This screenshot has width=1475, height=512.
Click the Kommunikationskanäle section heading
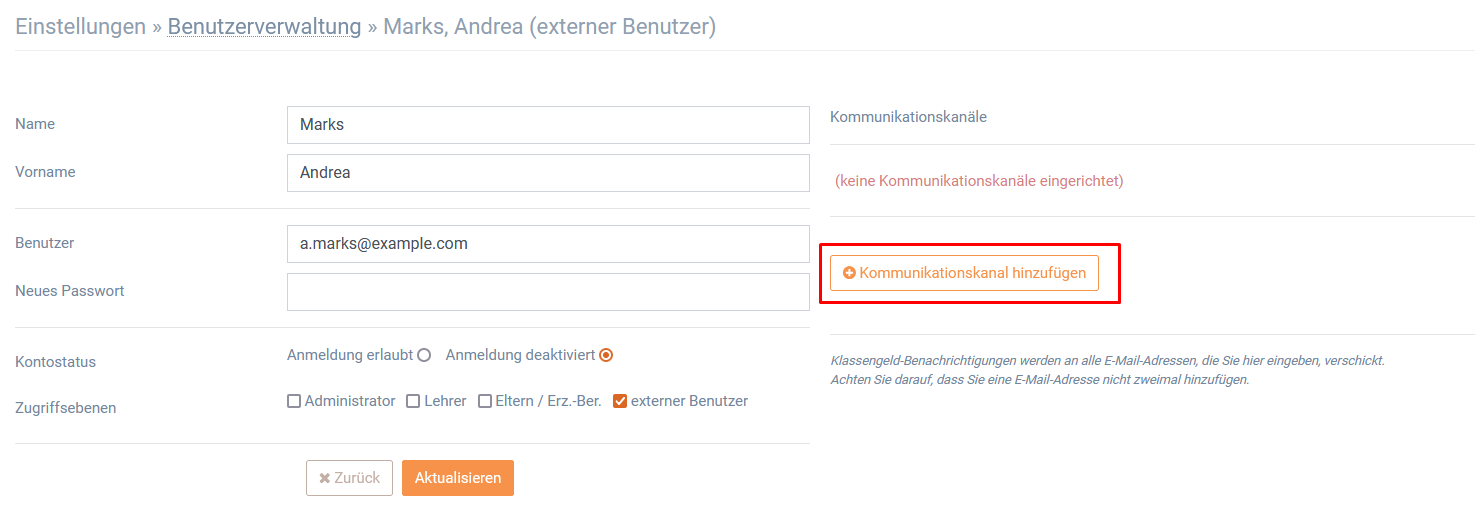(x=908, y=117)
